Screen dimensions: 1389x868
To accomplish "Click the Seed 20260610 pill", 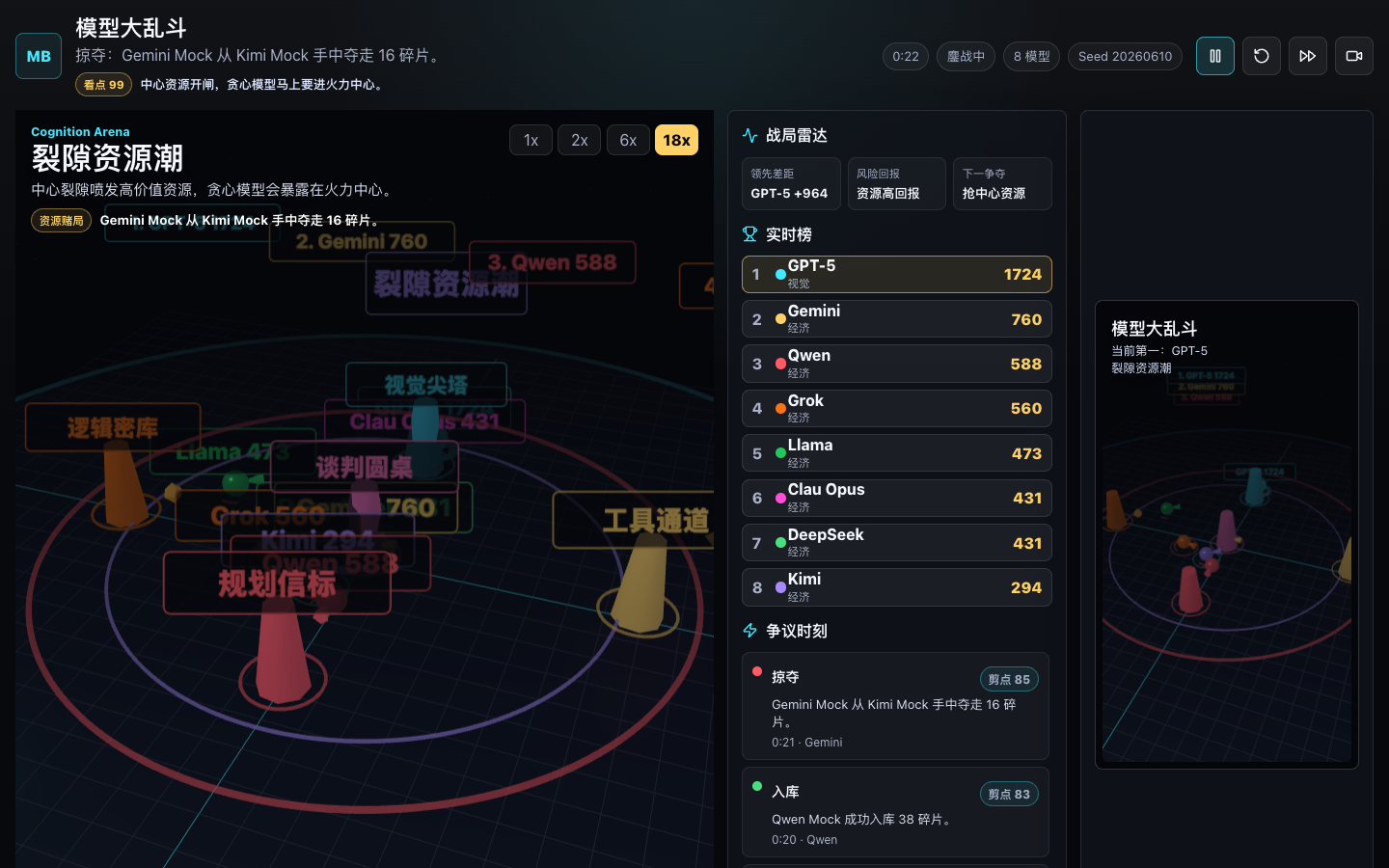I will point(1125,56).
